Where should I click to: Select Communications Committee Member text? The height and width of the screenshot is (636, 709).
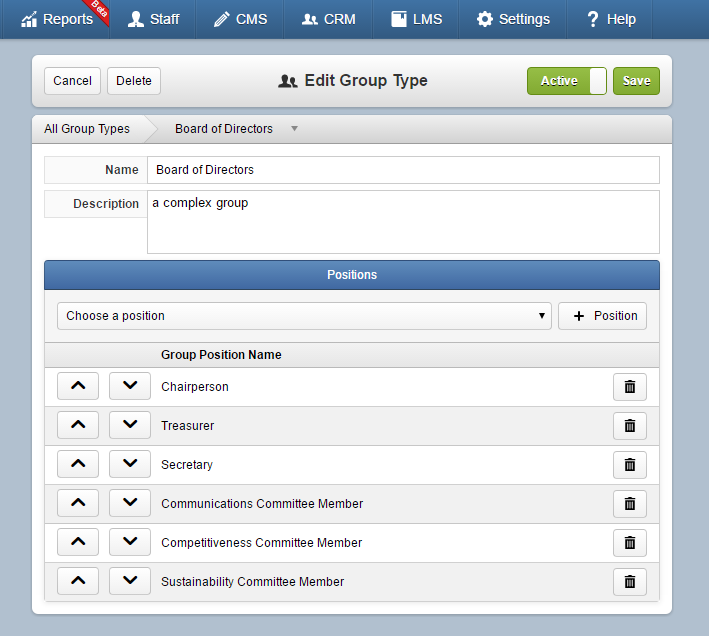pos(262,504)
